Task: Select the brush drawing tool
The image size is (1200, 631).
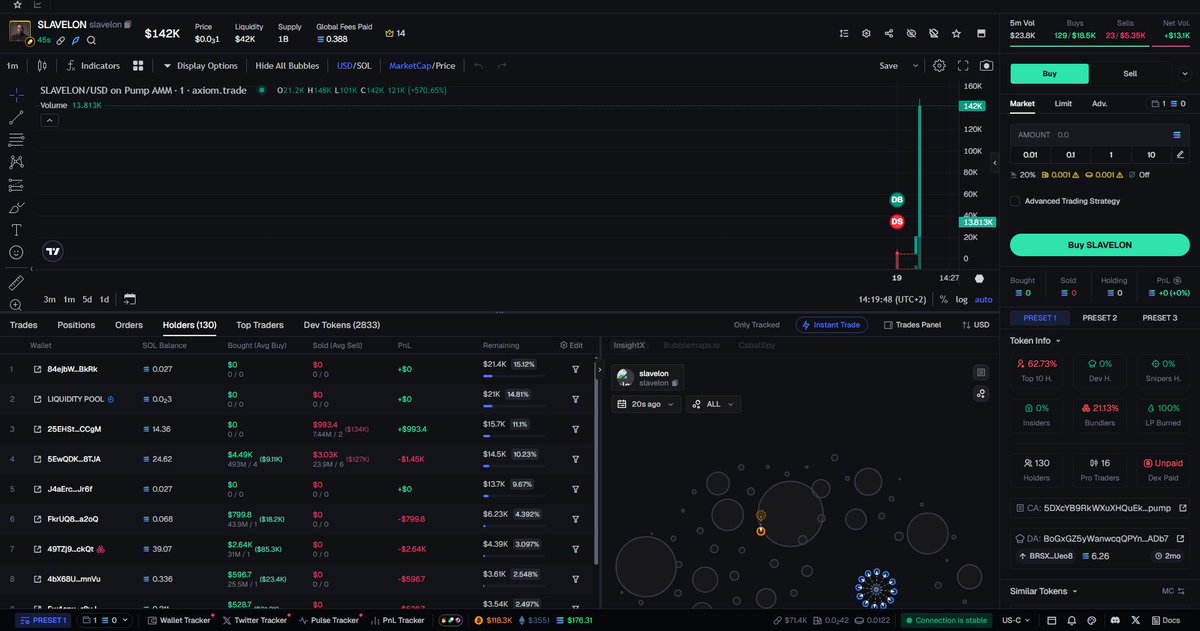Action: [x=16, y=208]
